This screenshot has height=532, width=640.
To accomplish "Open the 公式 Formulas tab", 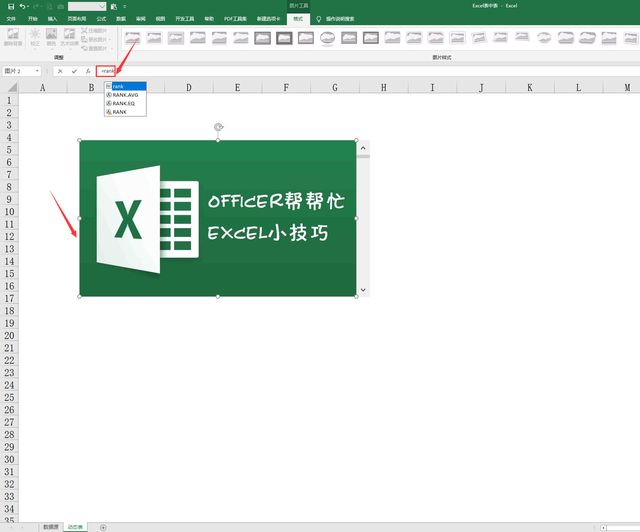I will 101,19.
